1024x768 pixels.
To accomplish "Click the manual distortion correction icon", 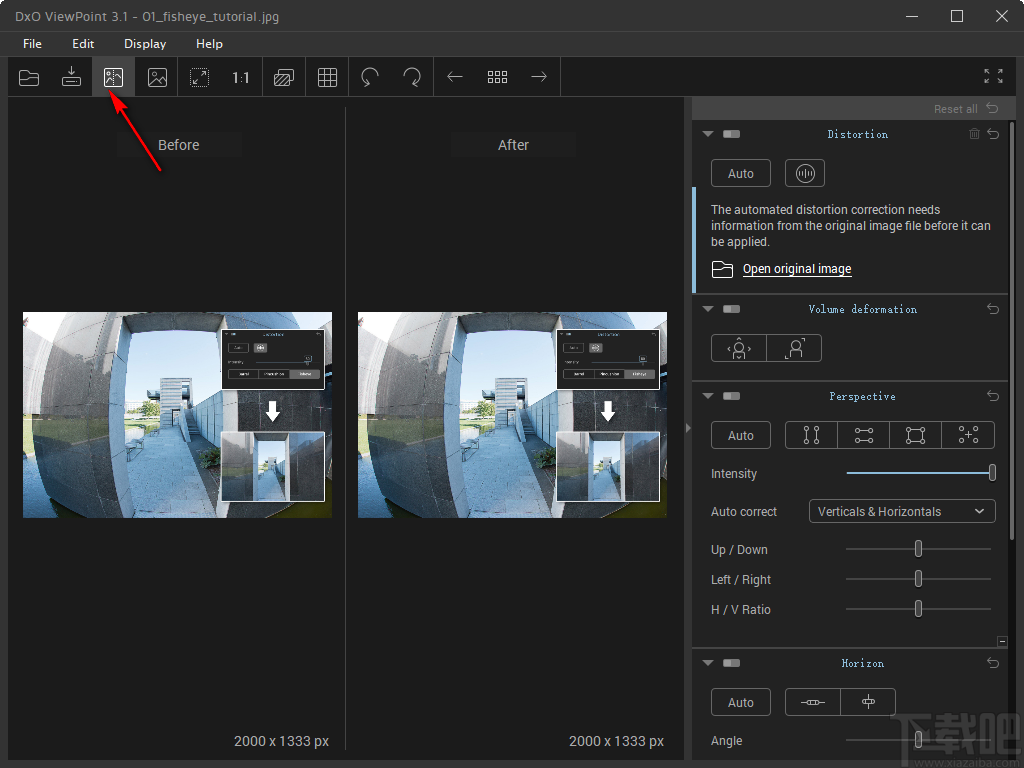I will click(805, 173).
